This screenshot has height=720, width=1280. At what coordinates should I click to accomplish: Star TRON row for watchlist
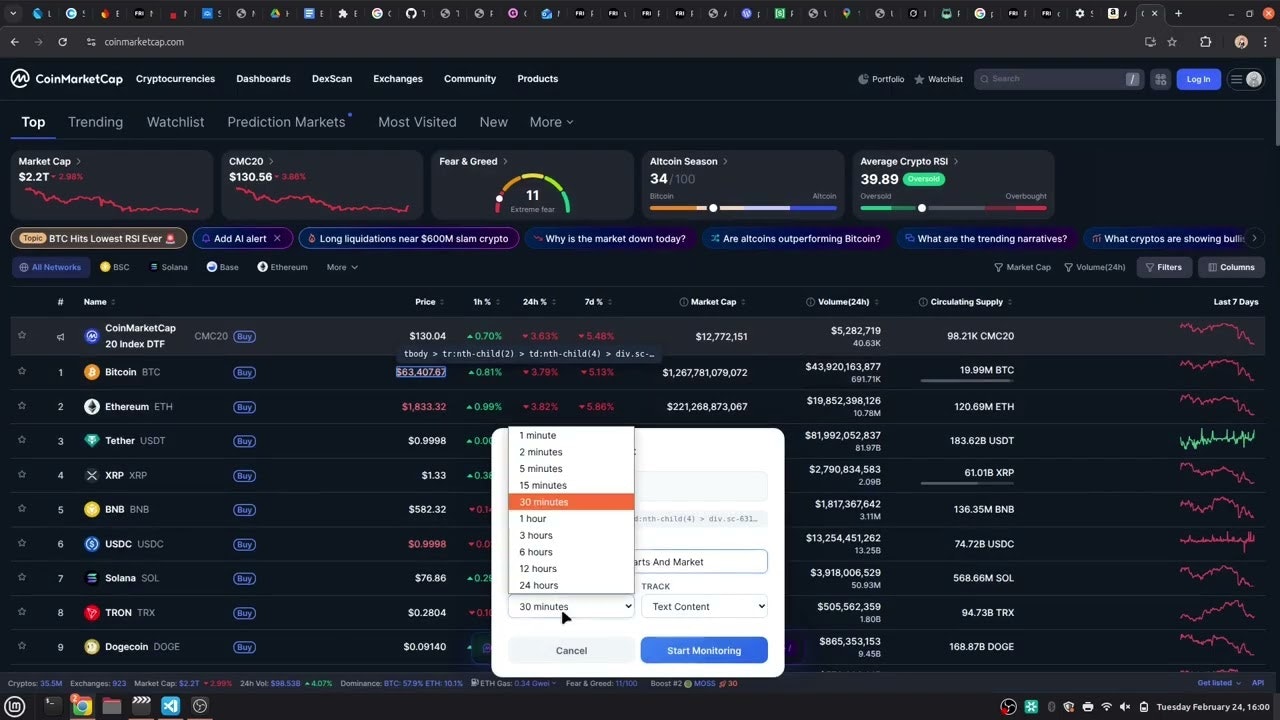click(21, 612)
